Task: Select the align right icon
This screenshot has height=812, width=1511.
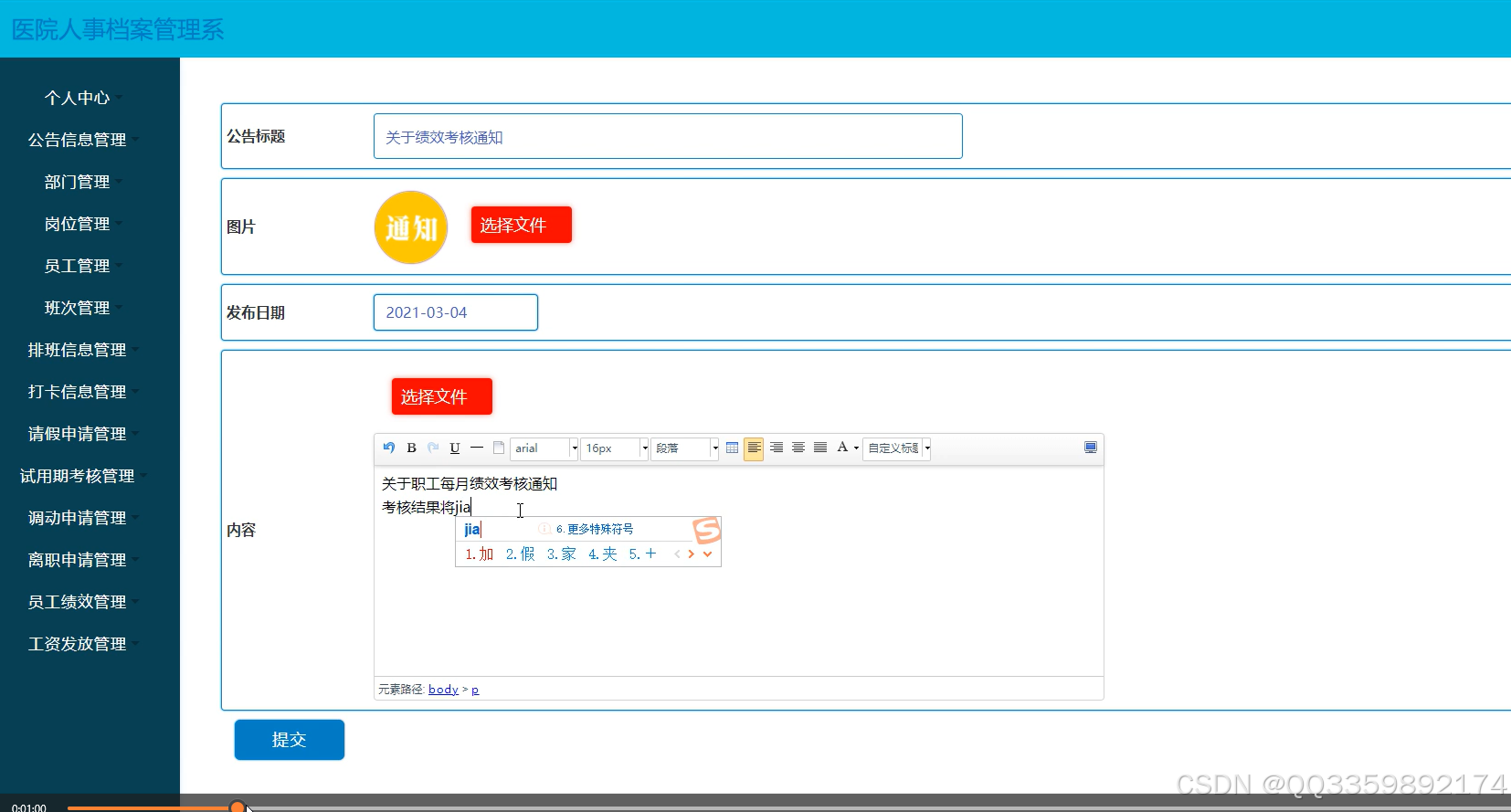Action: pyautogui.click(x=777, y=448)
